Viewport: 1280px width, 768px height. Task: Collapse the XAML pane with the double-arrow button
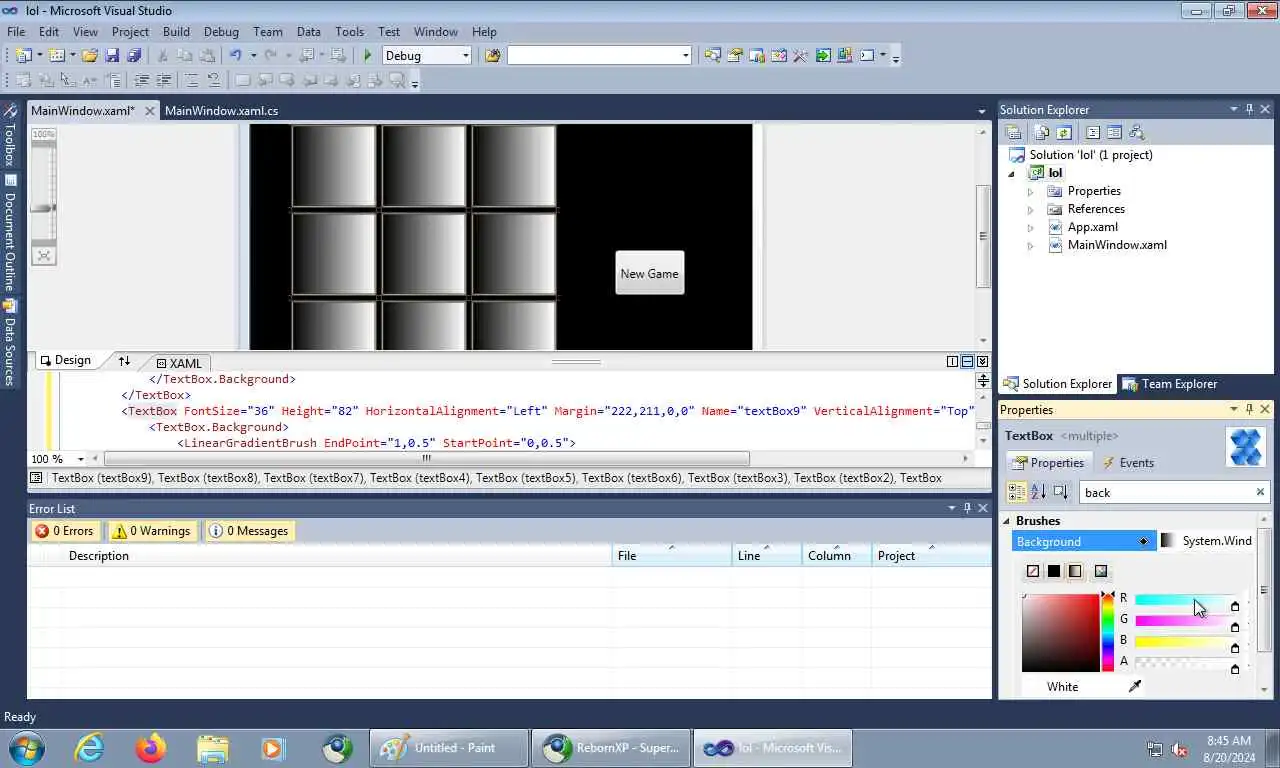pyautogui.click(x=982, y=362)
